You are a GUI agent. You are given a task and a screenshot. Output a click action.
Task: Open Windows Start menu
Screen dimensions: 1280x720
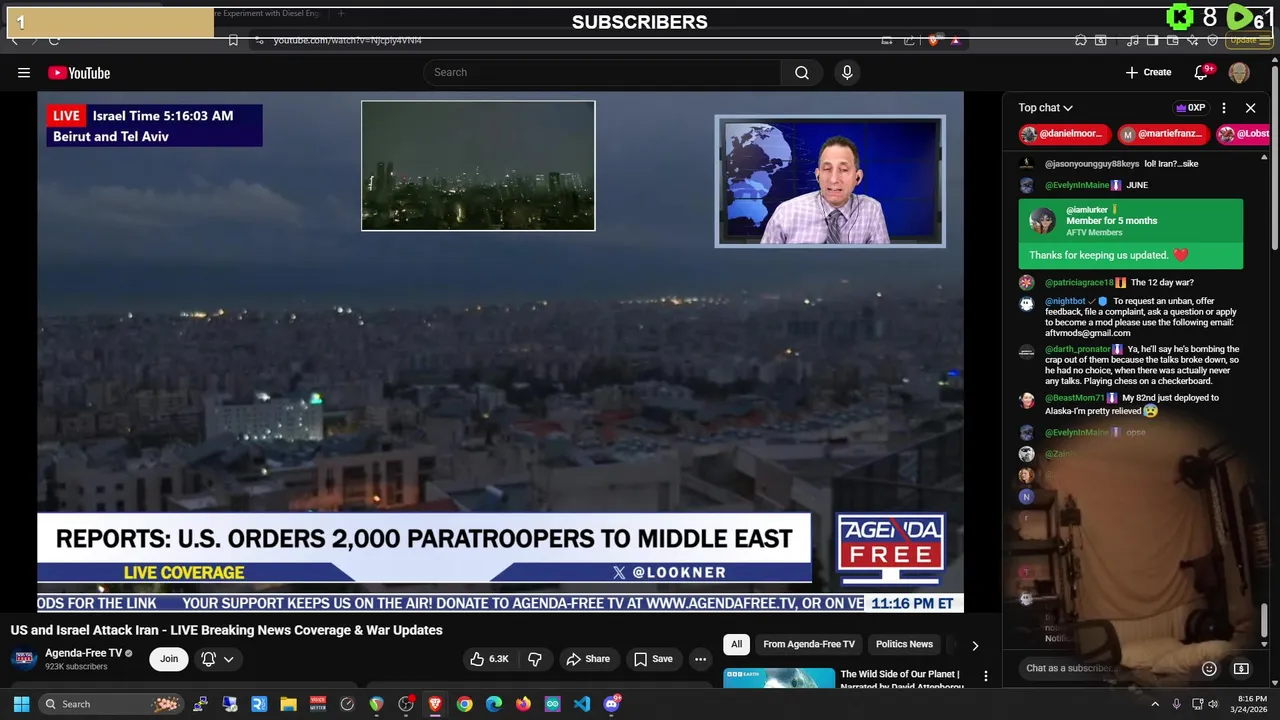pyautogui.click(x=21, y=704)
